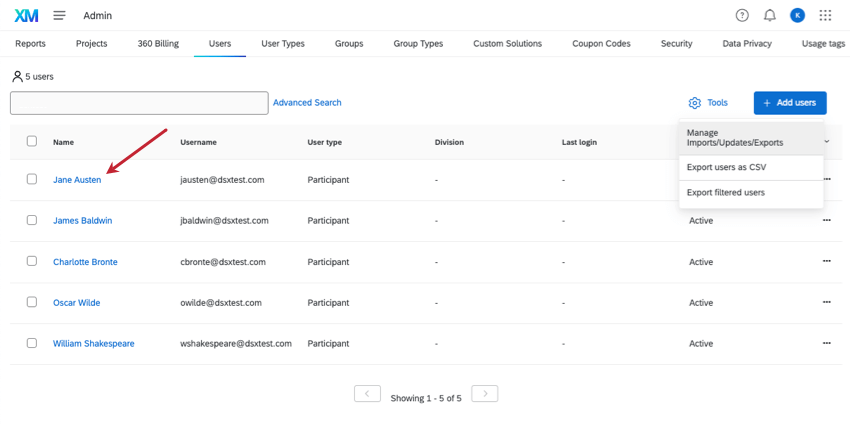850x425 pixels.
Task: Click the XM logo
Action: [26, 15]
